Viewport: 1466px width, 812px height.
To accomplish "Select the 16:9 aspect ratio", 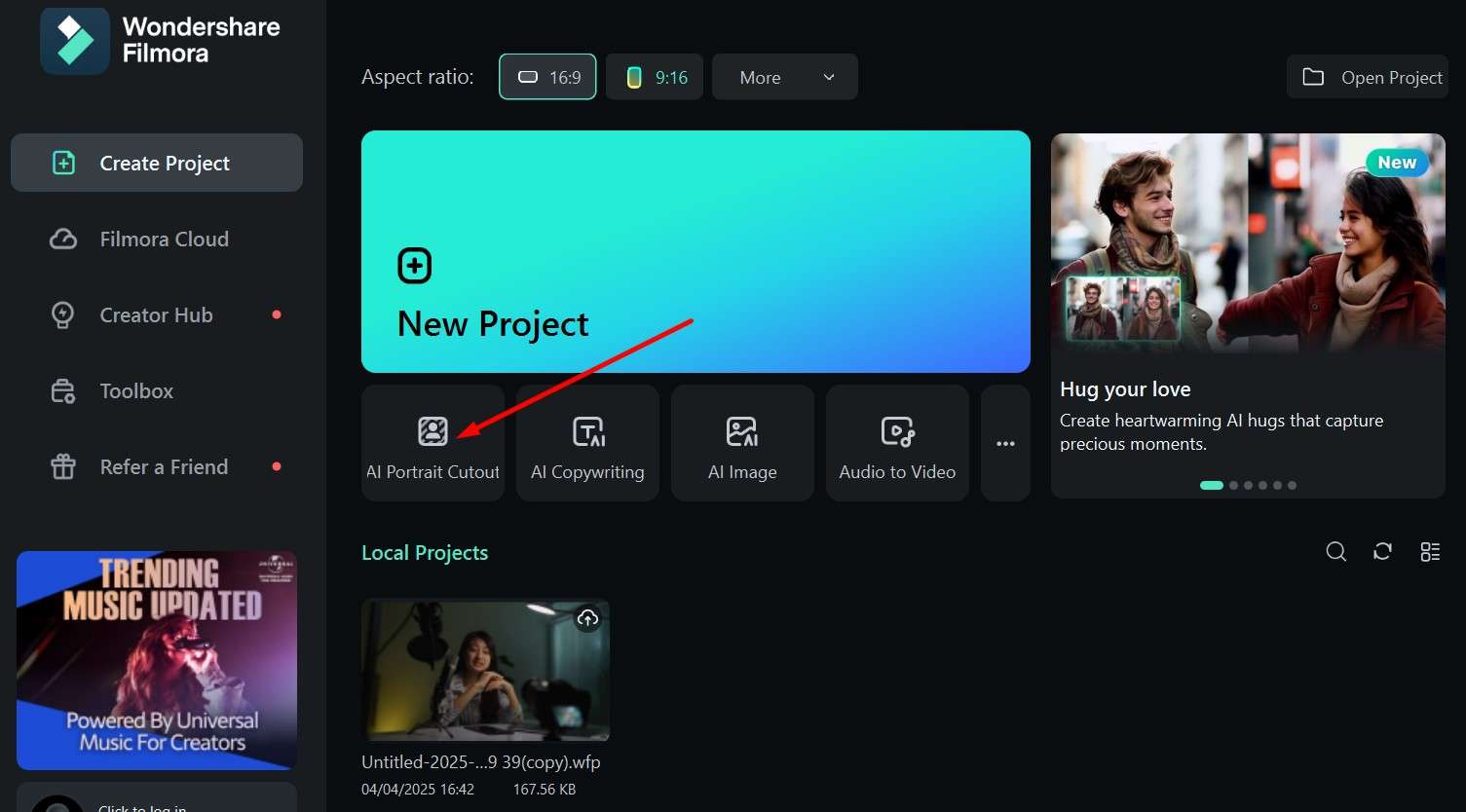I will [547, 77].
